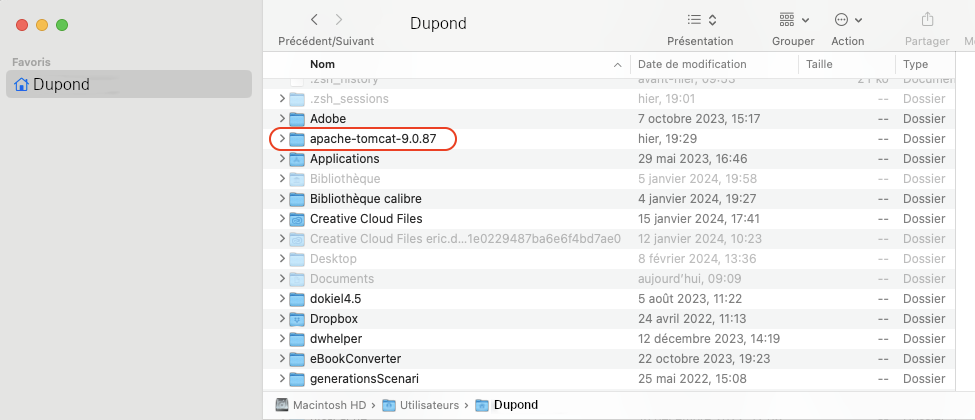This screenshot has width=975, height=420.
Task: Open the Grouper grouping dropdown
Action: (793, 20)
